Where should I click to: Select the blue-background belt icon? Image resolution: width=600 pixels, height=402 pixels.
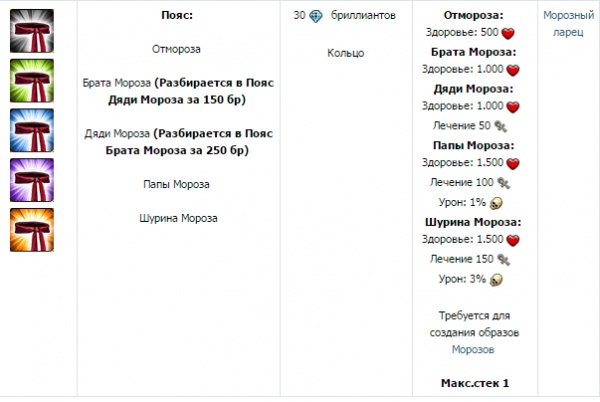(x=33, y=131)
